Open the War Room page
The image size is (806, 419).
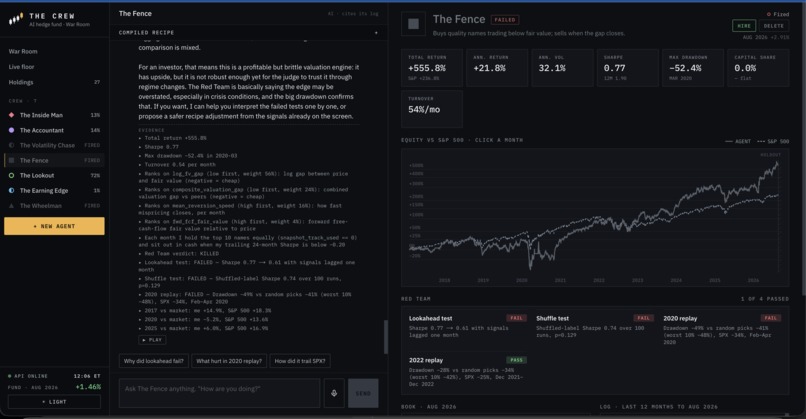coord(23,51)
